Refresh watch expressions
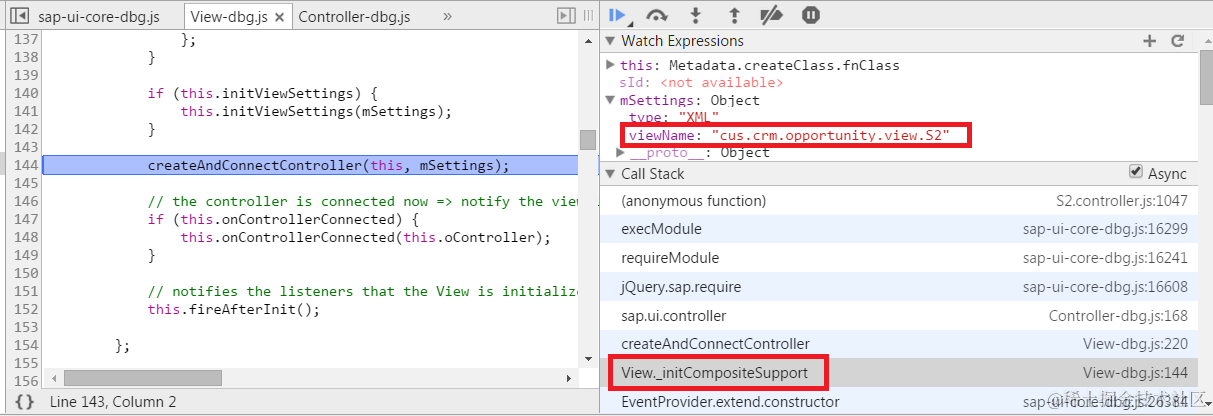This screenshot has height=416, width=1213. point(1178,41)
